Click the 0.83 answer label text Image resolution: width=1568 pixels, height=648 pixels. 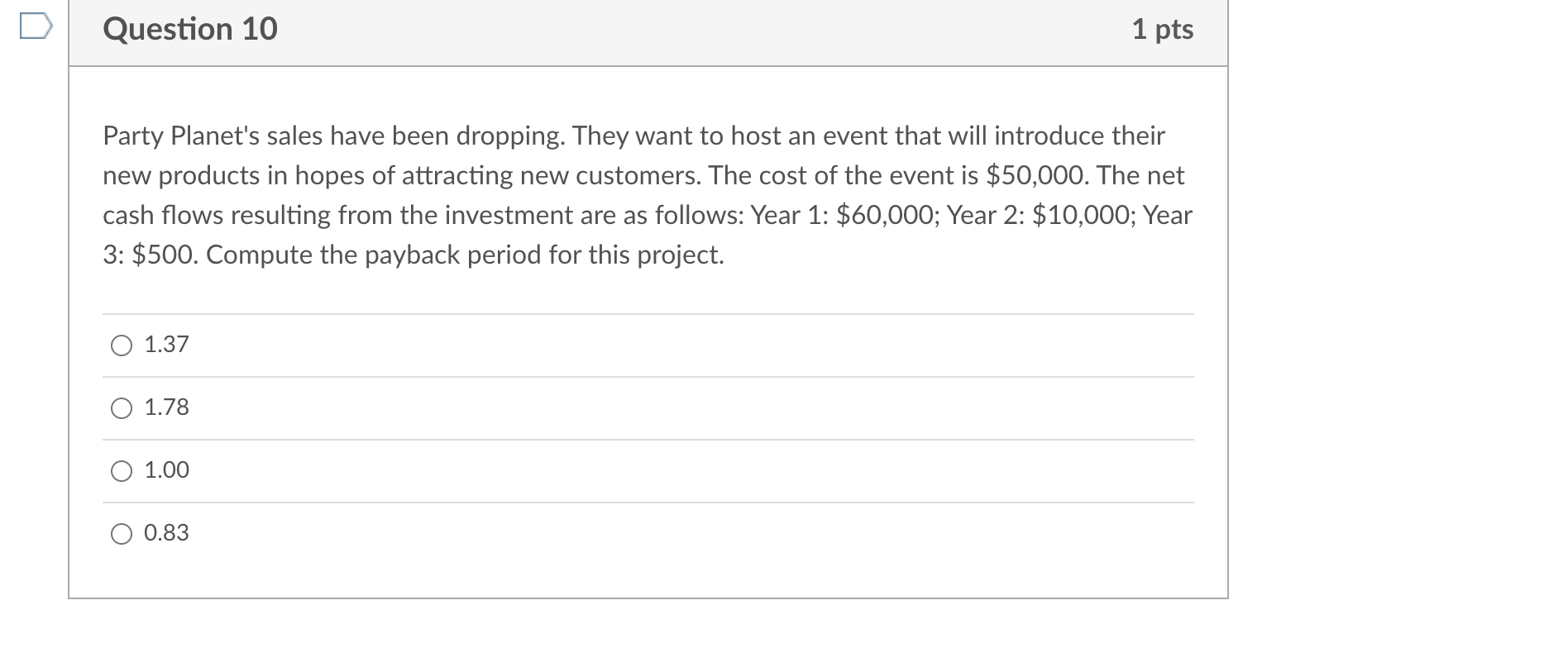click(x=166, y=532)
